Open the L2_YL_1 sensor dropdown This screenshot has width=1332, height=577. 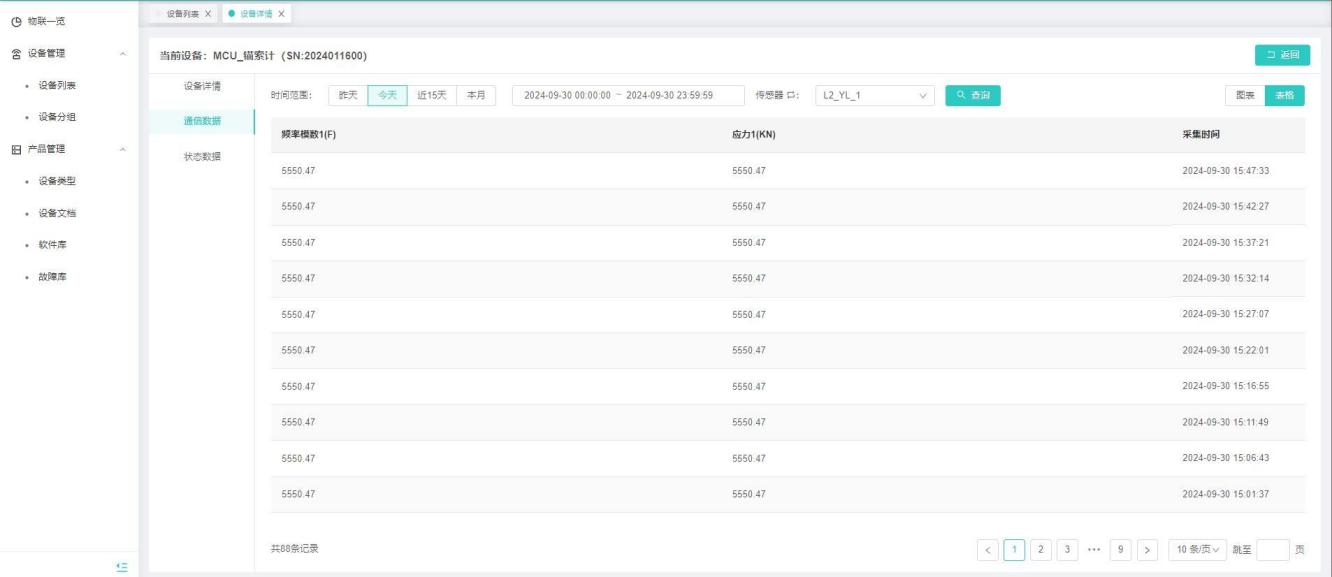875,95
